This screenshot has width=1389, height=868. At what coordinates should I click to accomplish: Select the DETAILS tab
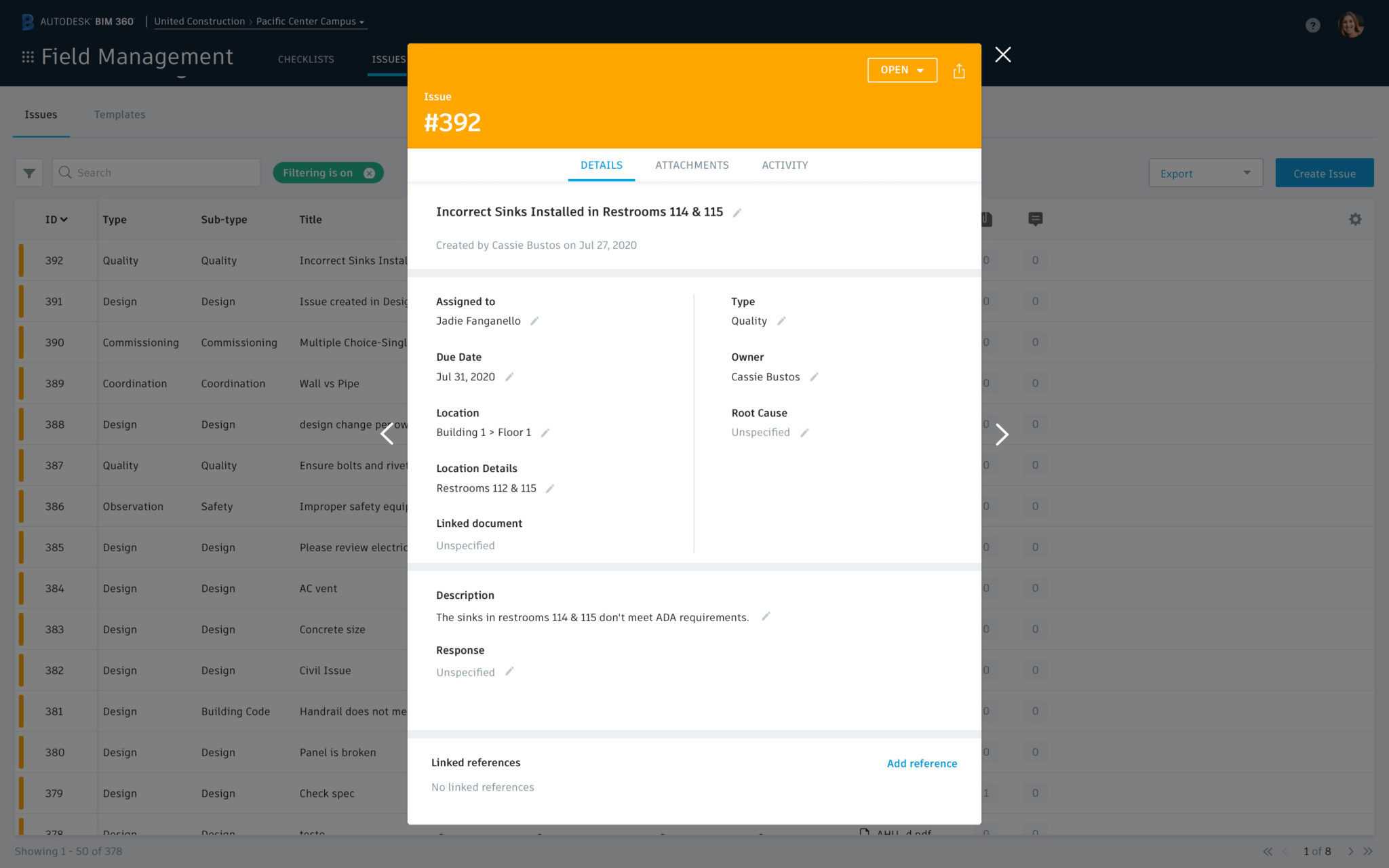(x=601, y=165)
